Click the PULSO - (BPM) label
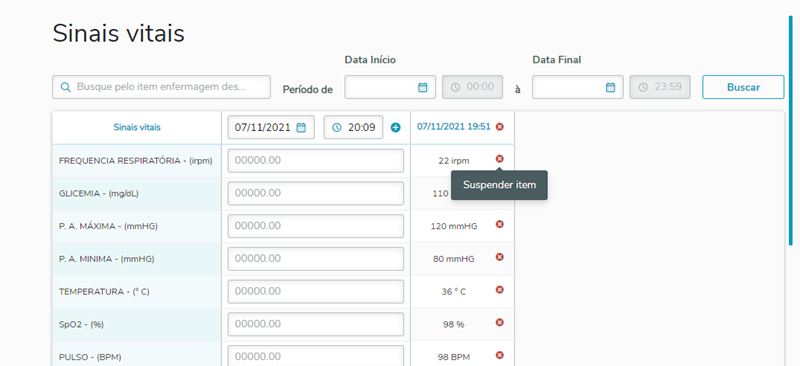 click(x=90, y=357)
